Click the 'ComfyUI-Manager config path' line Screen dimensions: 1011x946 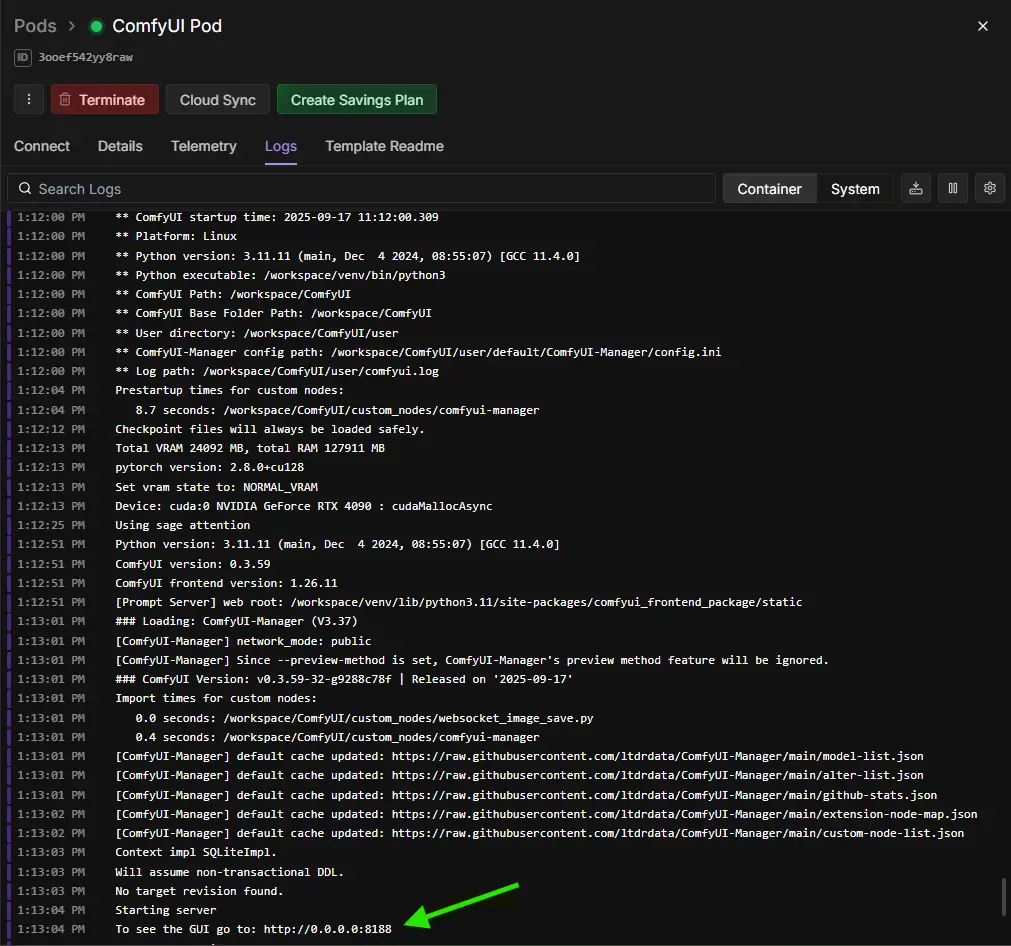tap(418, 352)
